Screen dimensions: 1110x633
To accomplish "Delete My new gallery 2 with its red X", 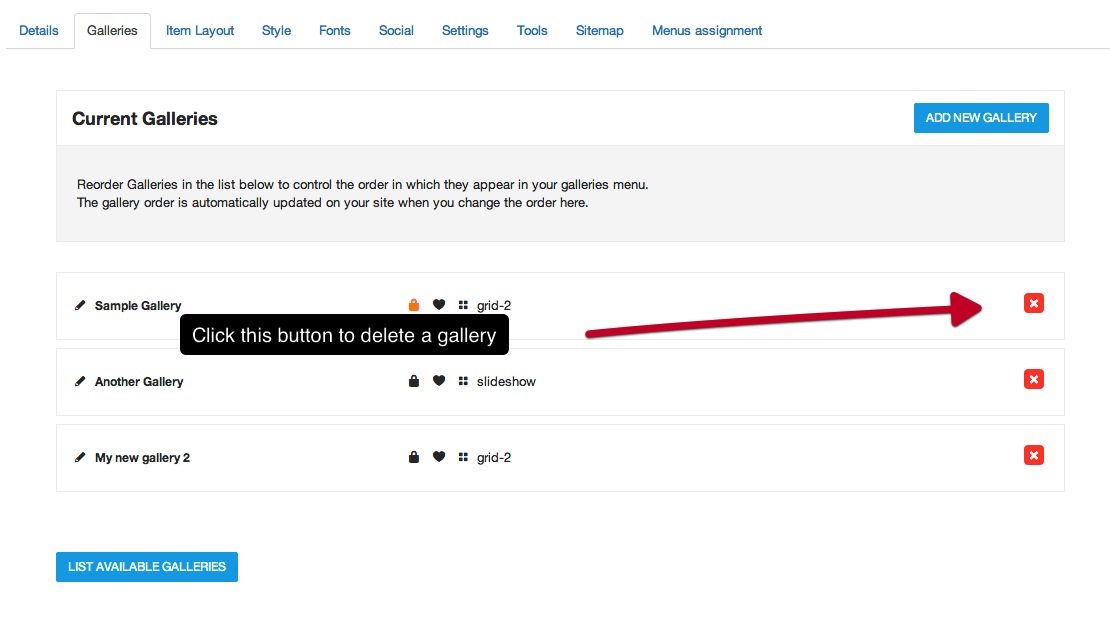I will 1034,455.
